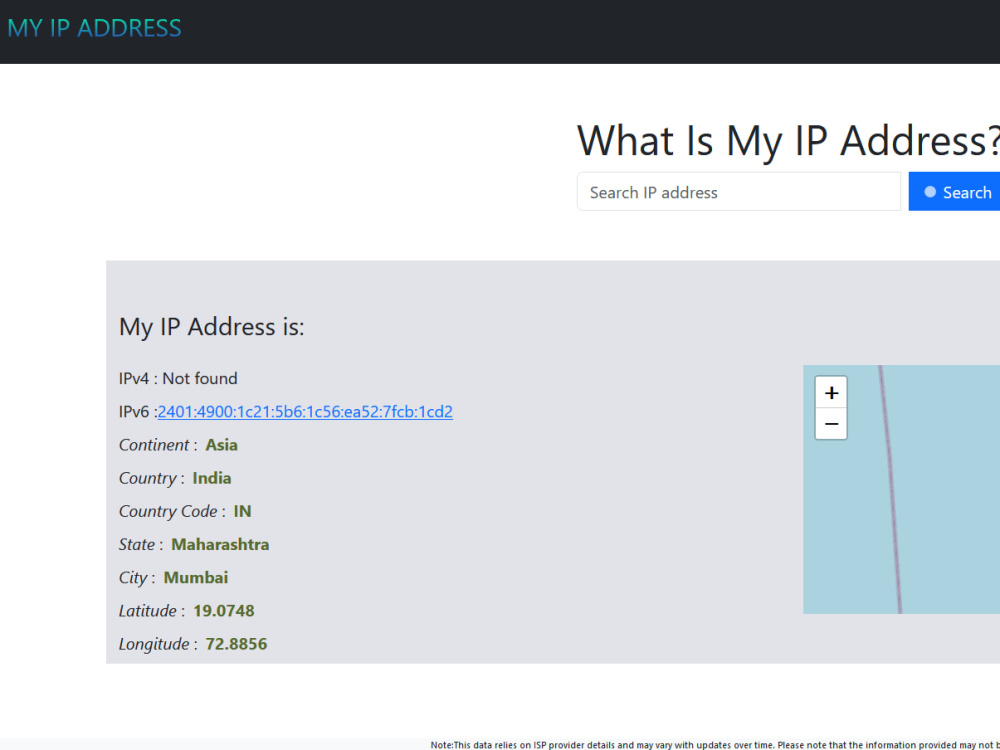Open the IPv6 address link 2401:4900:1c21:5b6:1c56:ea52:7fcb:1cd2
The height and width of the screenshot is (750, 1000).
point(305,412)
